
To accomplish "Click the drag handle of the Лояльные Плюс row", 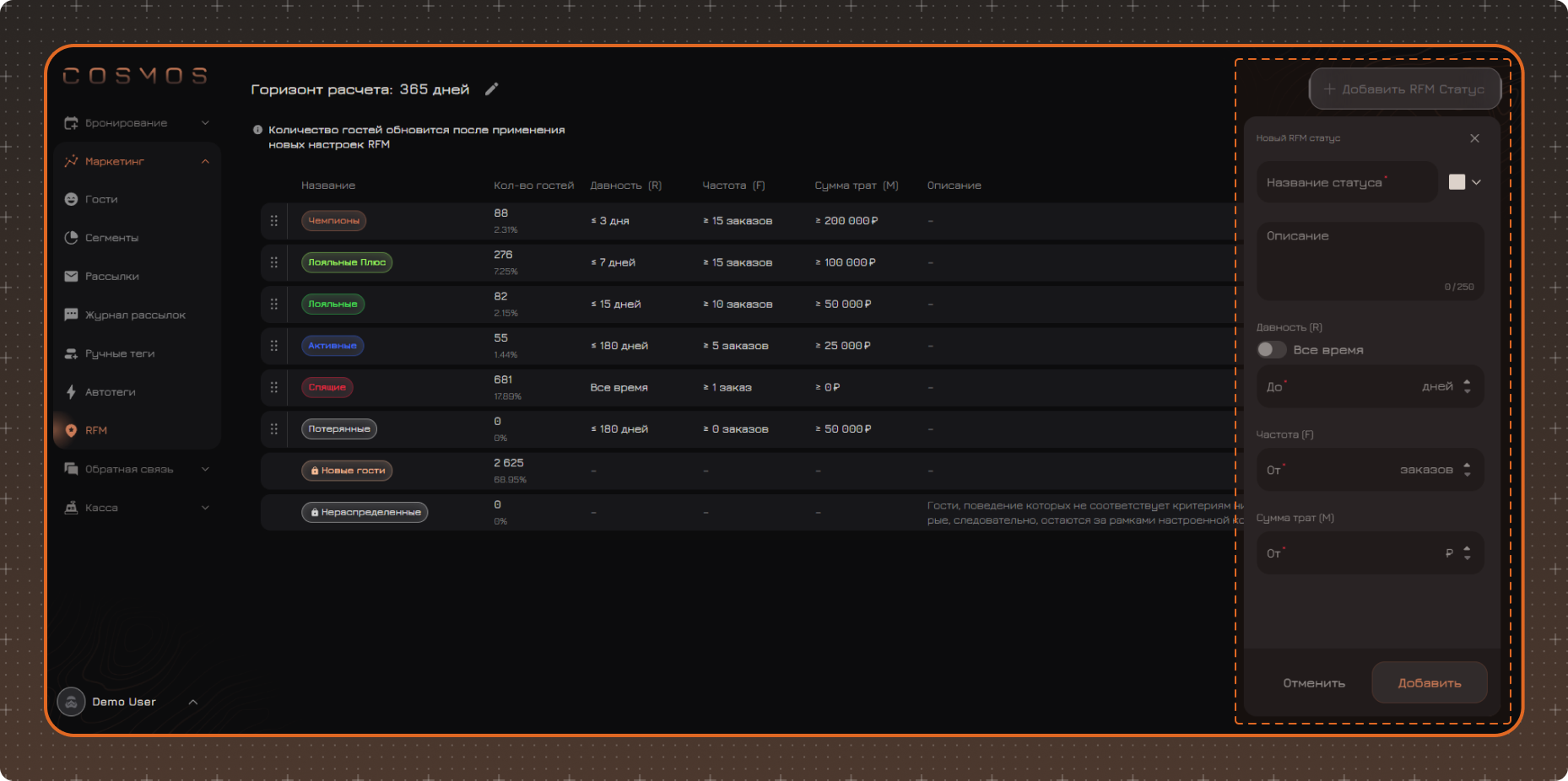I will (x=273, y=262).
